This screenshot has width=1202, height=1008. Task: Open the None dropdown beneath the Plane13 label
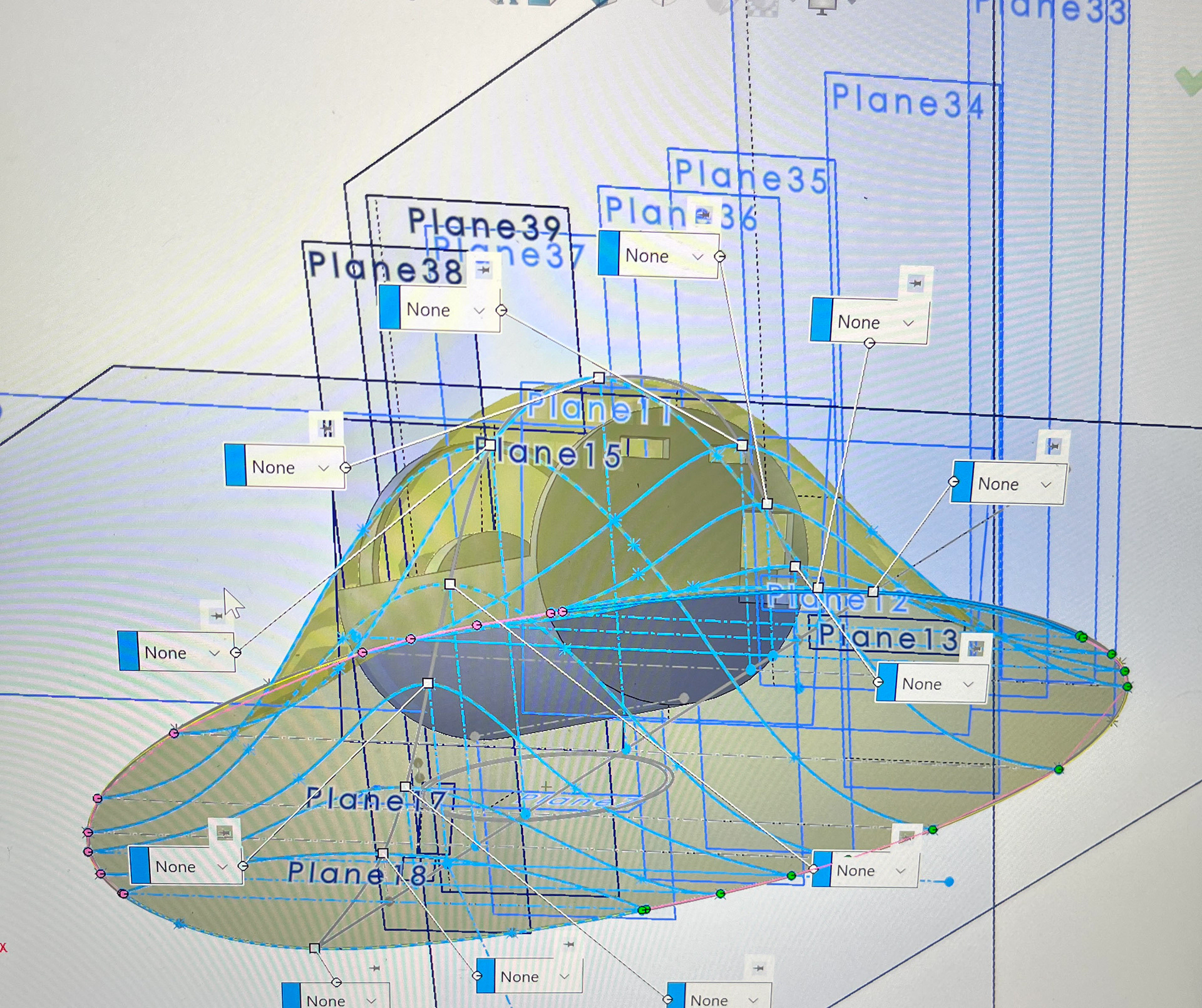(968, 684)
